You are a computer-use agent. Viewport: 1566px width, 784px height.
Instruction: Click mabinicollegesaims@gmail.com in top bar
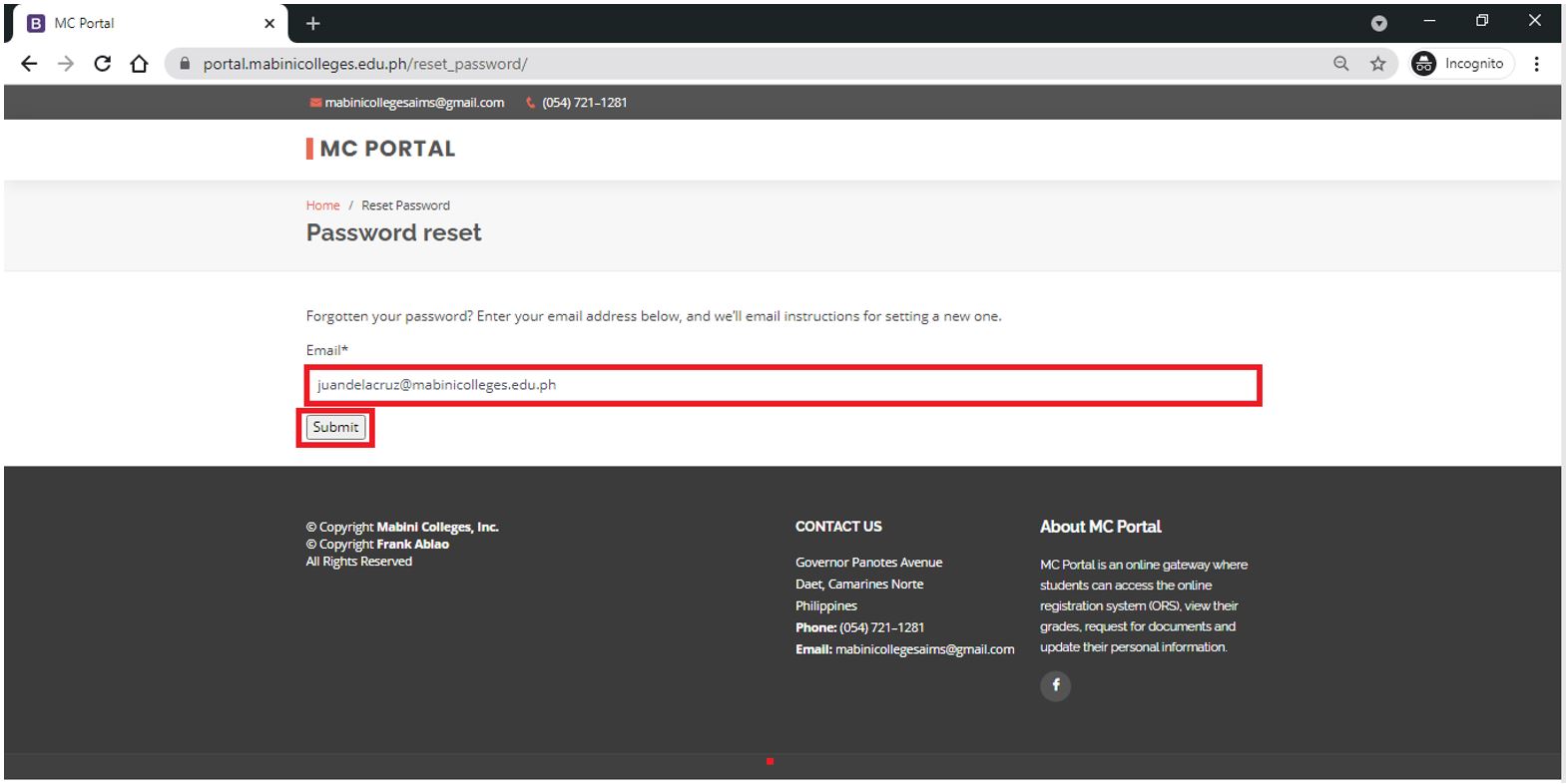(413, 103)
